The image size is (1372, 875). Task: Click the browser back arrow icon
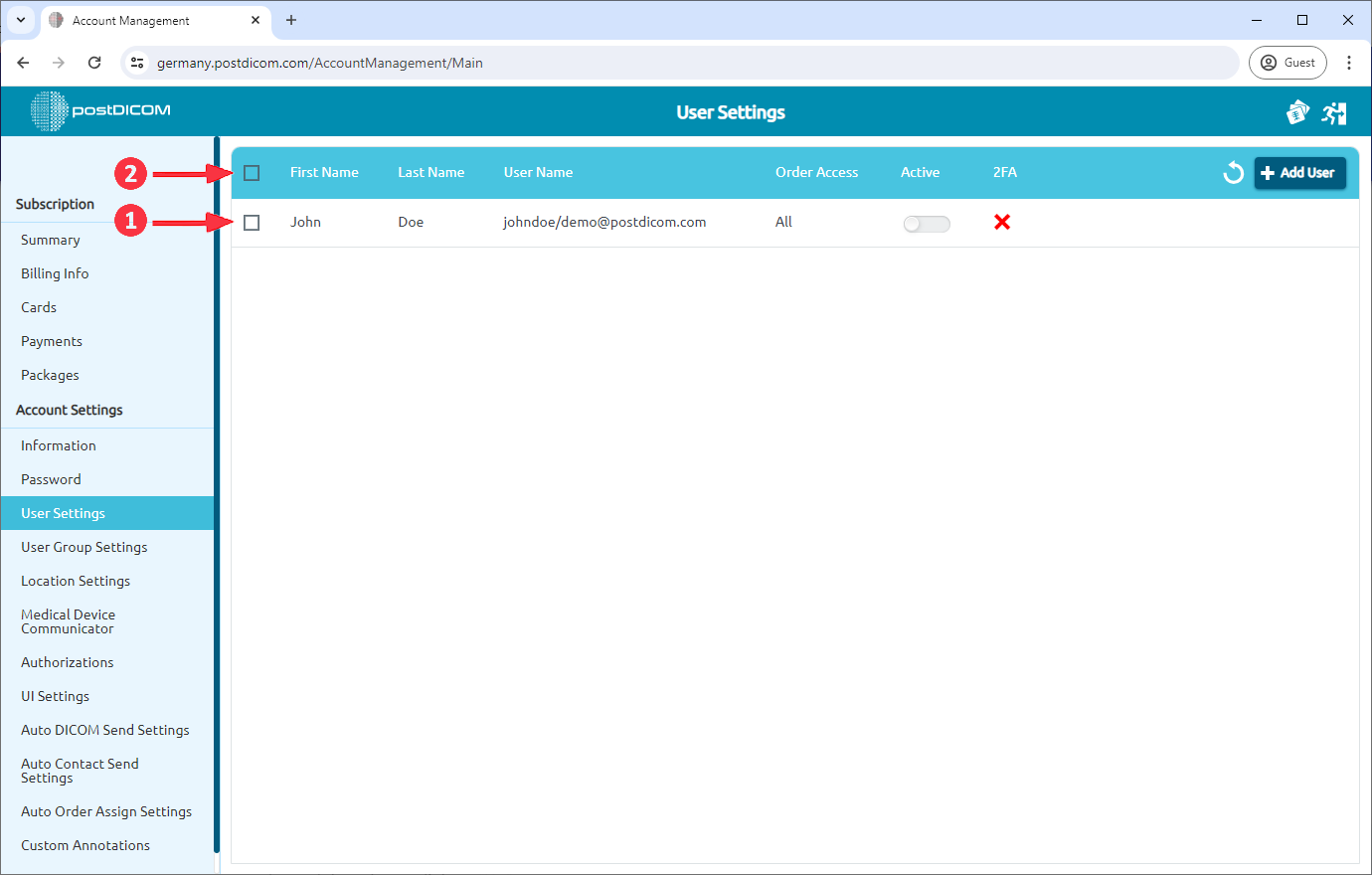click(x=23, y=62)
